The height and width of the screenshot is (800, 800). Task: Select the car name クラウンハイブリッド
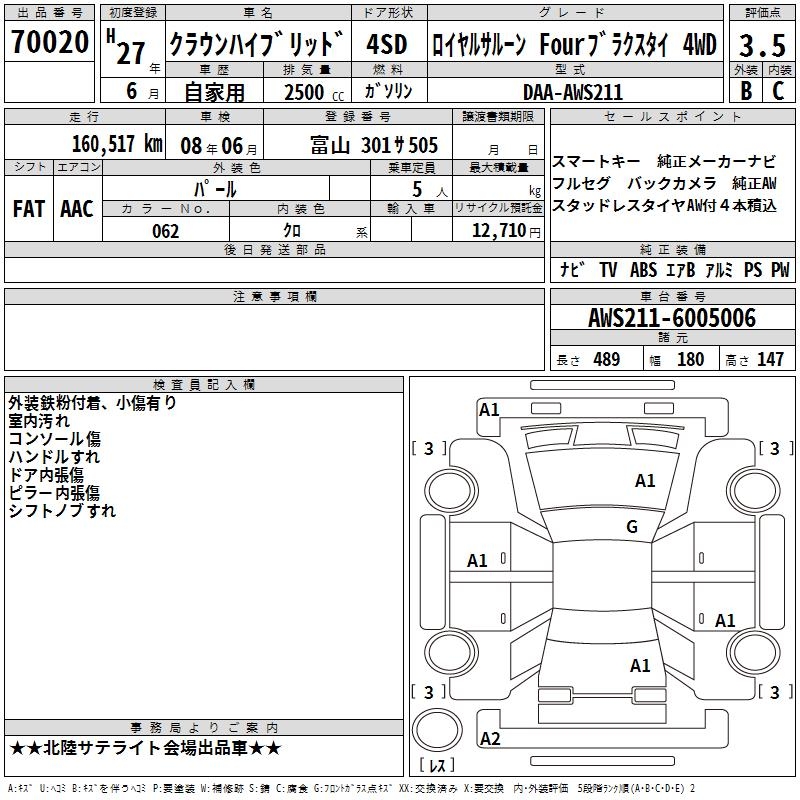coord(257,43)
